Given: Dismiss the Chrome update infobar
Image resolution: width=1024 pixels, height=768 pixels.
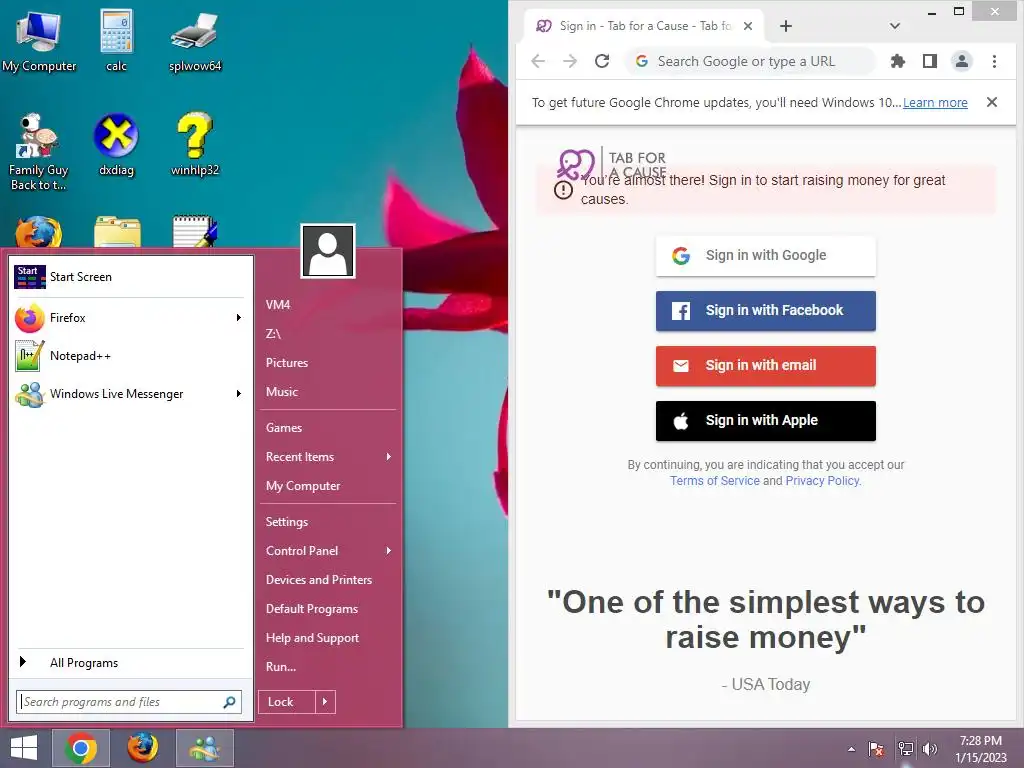Looking at the screenshot, I should click(992, 102).
